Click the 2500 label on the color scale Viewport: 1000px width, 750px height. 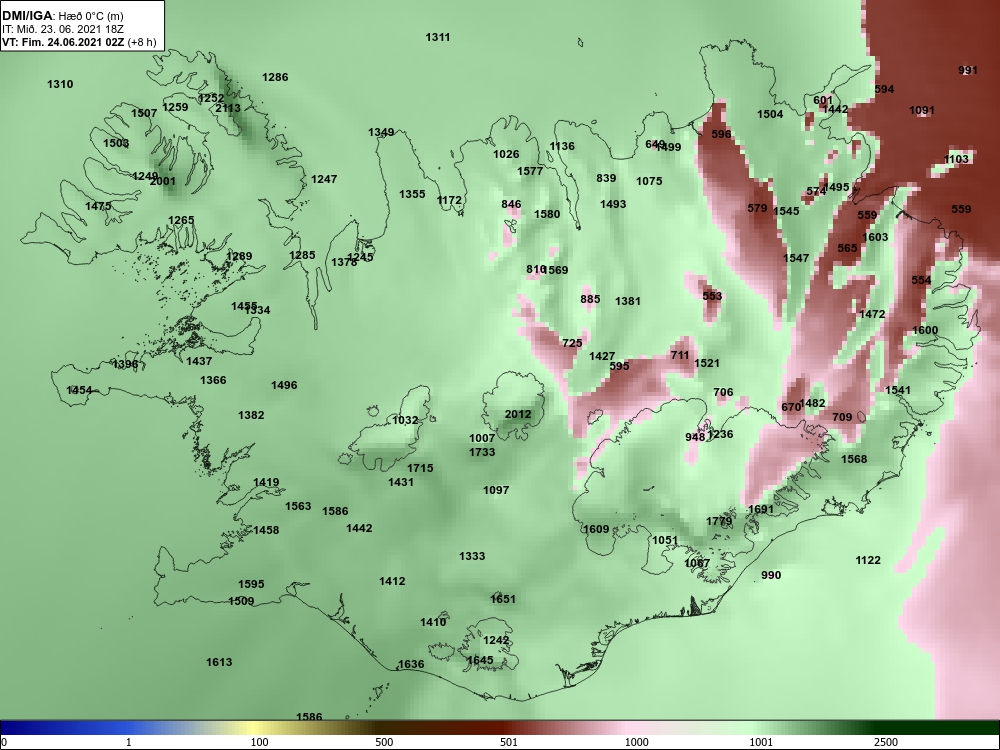click(x=886, y=742)
